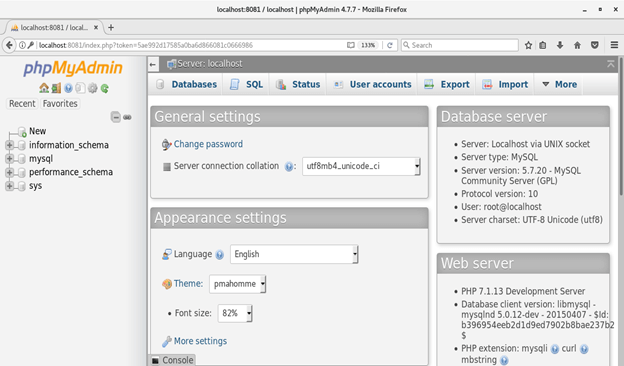Viewport: 624px width, 366px height.
Task: Expand the sys tree node
Action: point(9,186)
